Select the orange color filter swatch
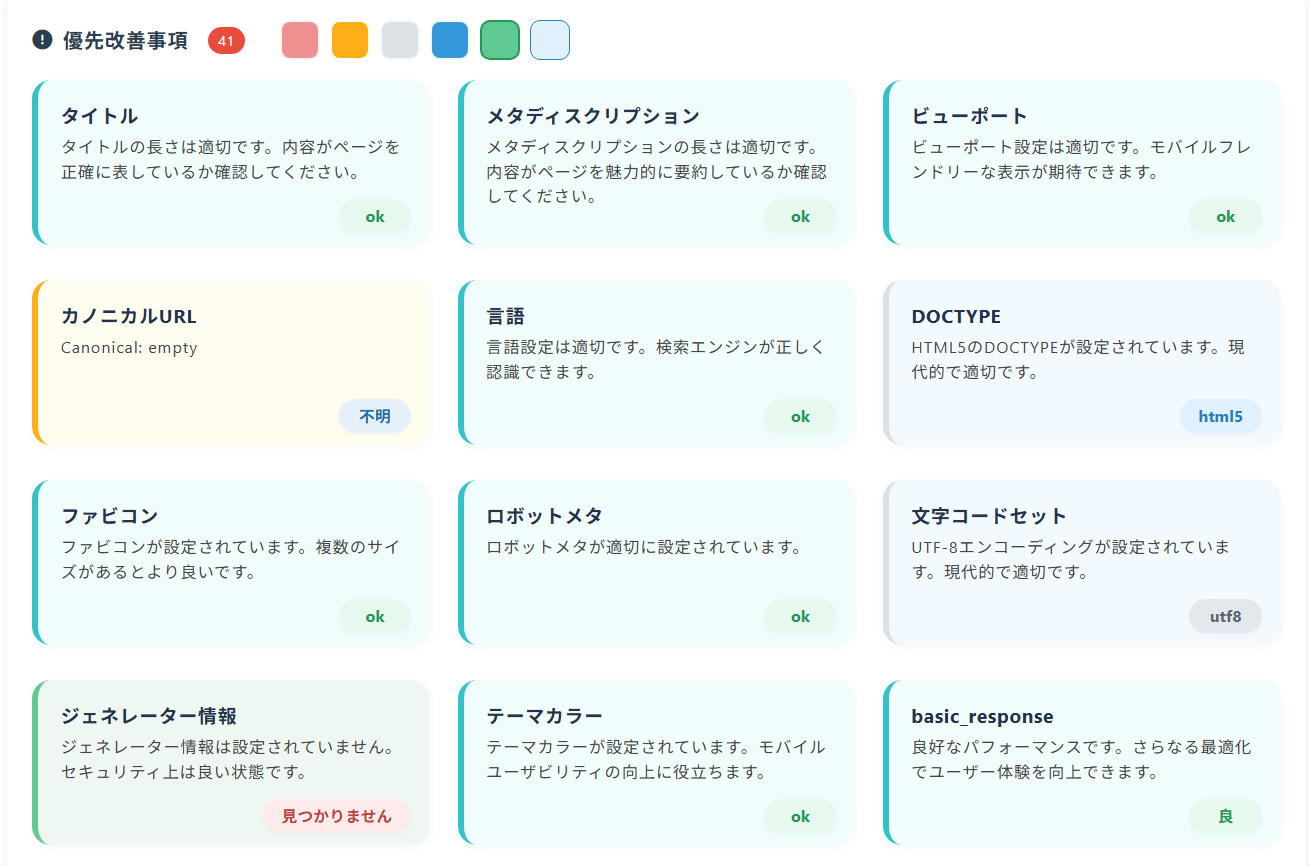Screen dimensions: 1310x866 pos(350,40)
